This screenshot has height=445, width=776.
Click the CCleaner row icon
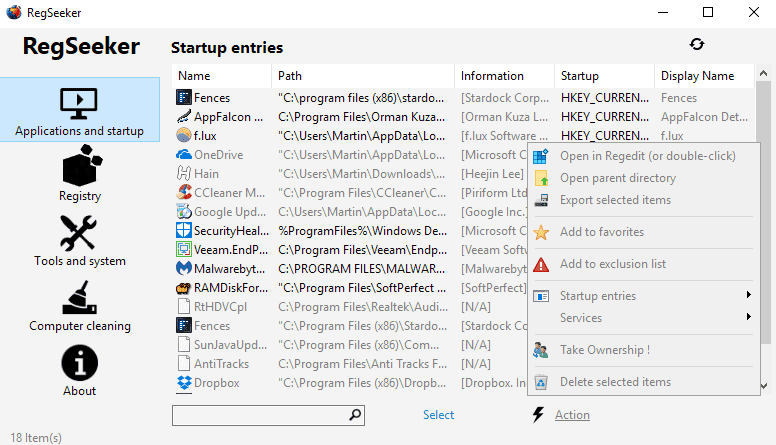tap(184, 193)
